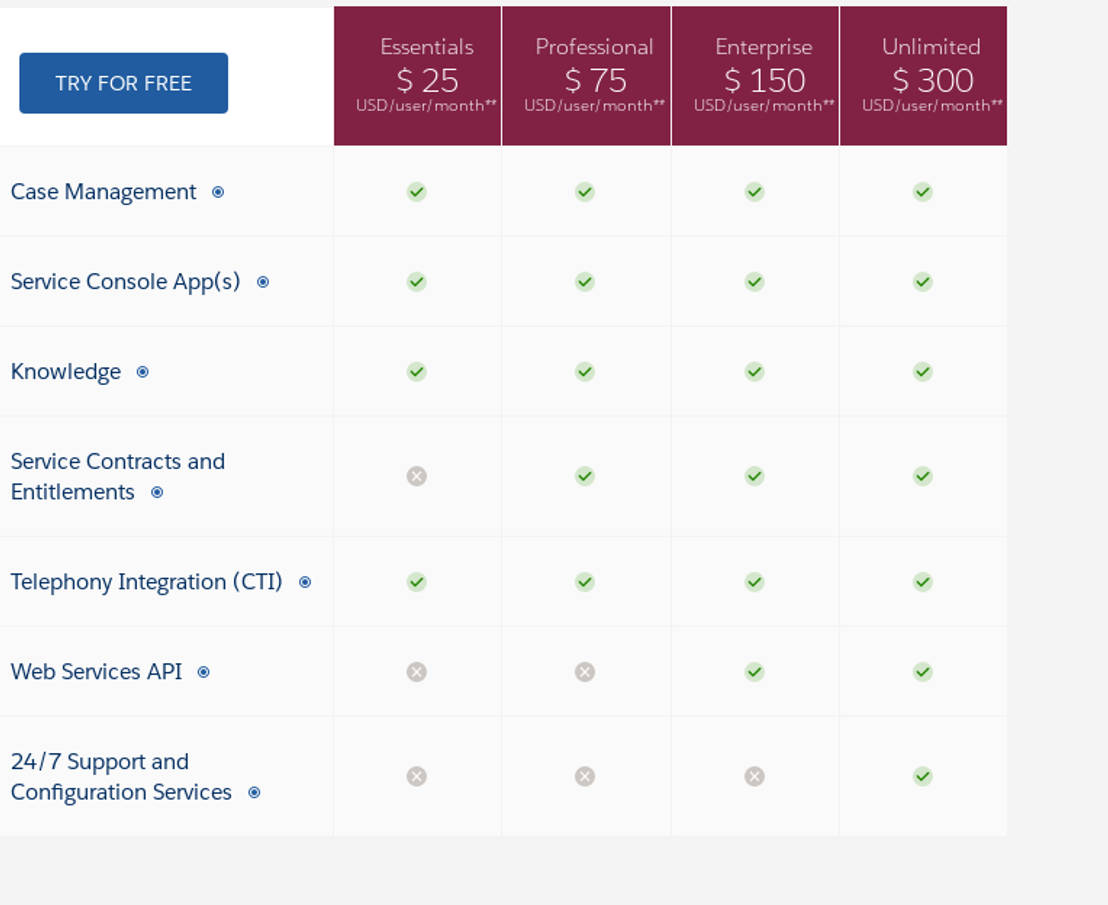1108x905 pixels.
Task: Toggle the 24/7 Support X under Professional
Action: tap(585, 776)
